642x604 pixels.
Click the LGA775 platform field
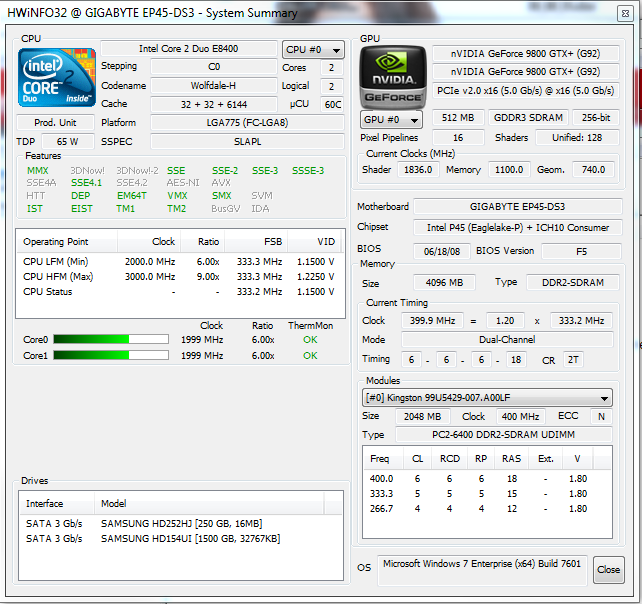(x=247, y=122)
